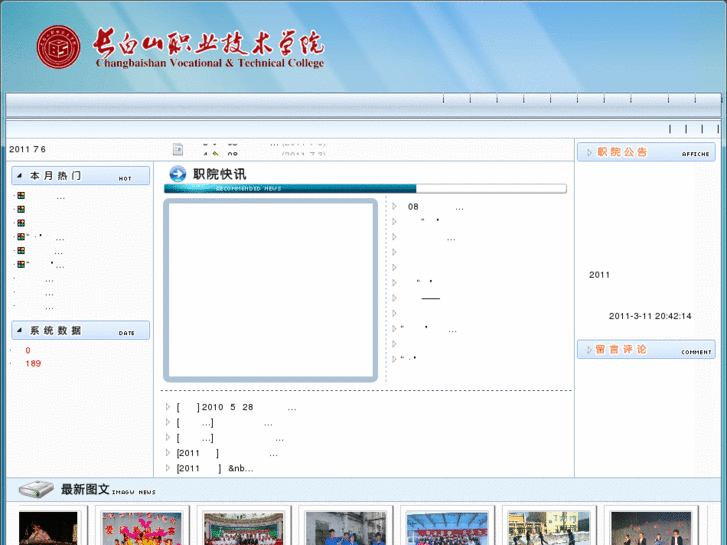Open the group under blue canopy thumbnail
This screenshot has height=545, width=727.
pyautogui.click(x=447, y=529)
